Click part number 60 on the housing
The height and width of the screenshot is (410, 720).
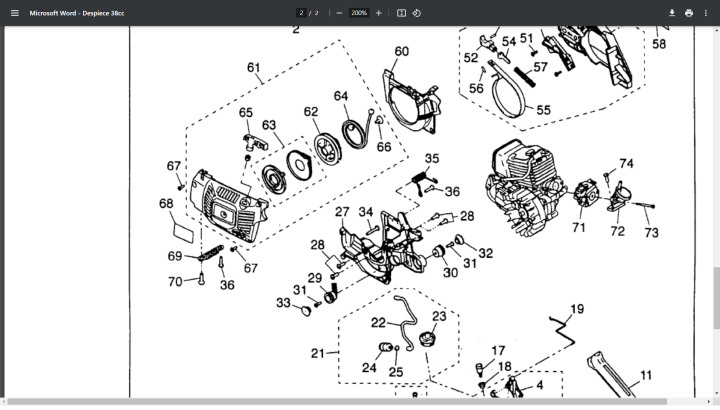(401, 51)
